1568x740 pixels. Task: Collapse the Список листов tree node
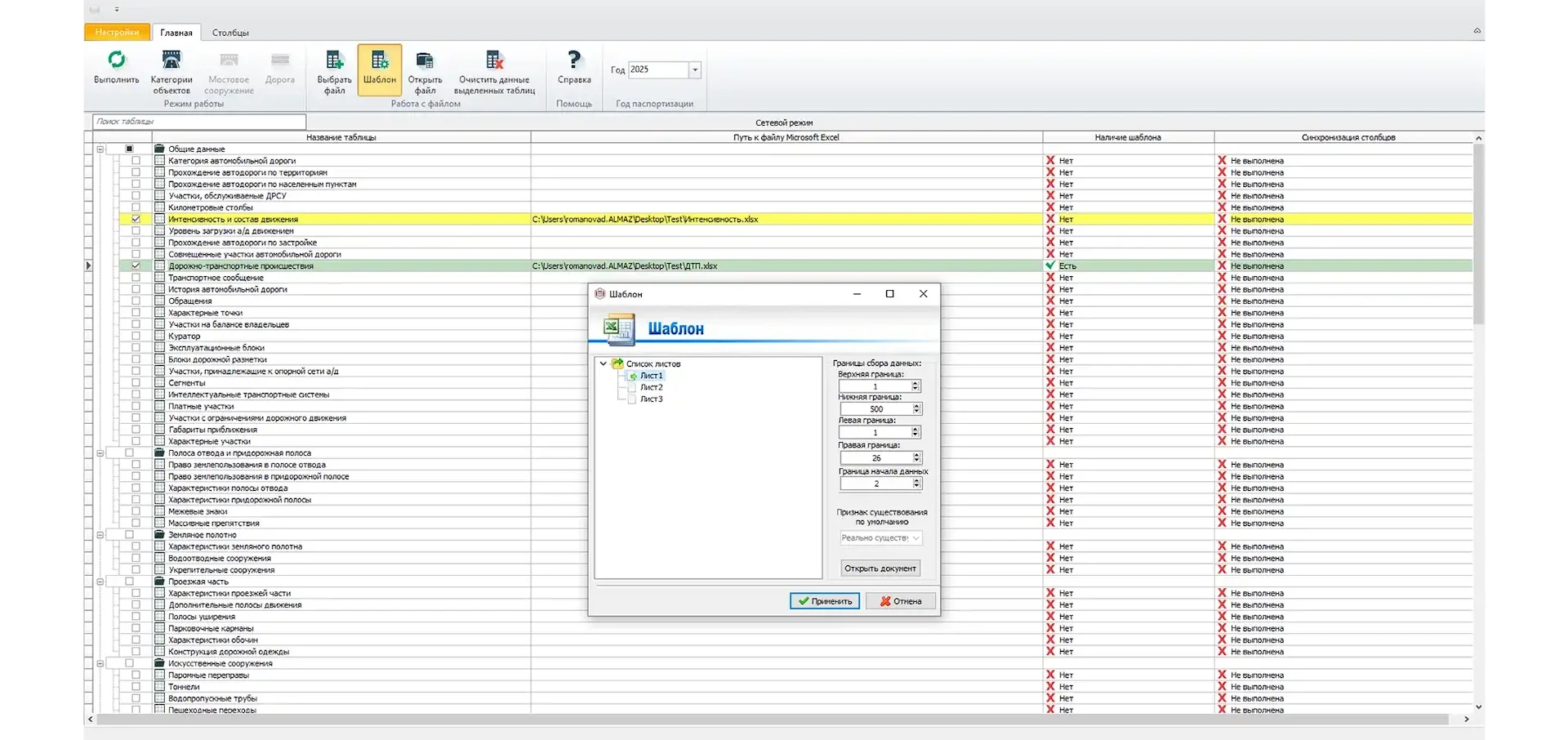pos(604,363)
